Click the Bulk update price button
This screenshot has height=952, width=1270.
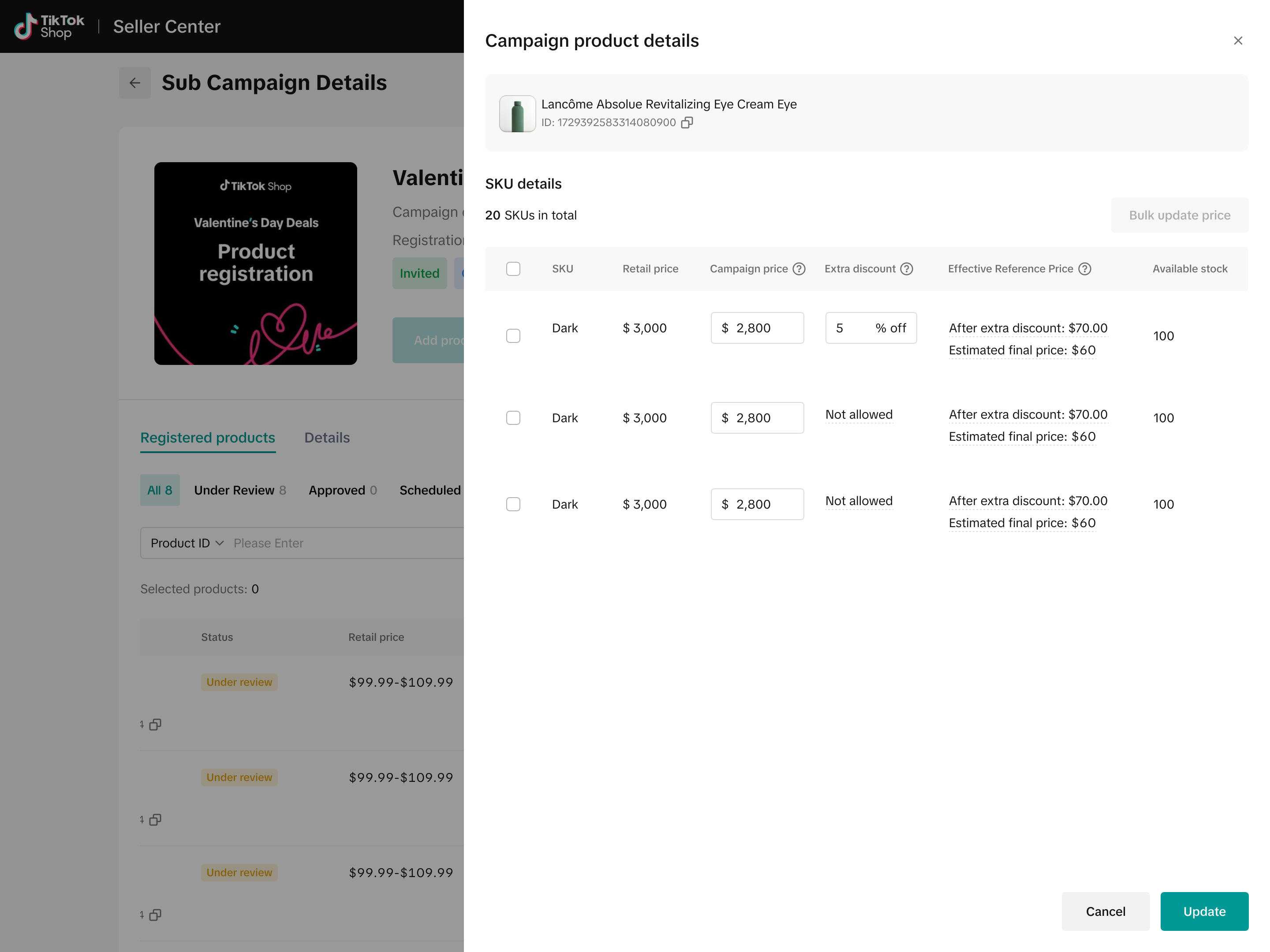1179,215
